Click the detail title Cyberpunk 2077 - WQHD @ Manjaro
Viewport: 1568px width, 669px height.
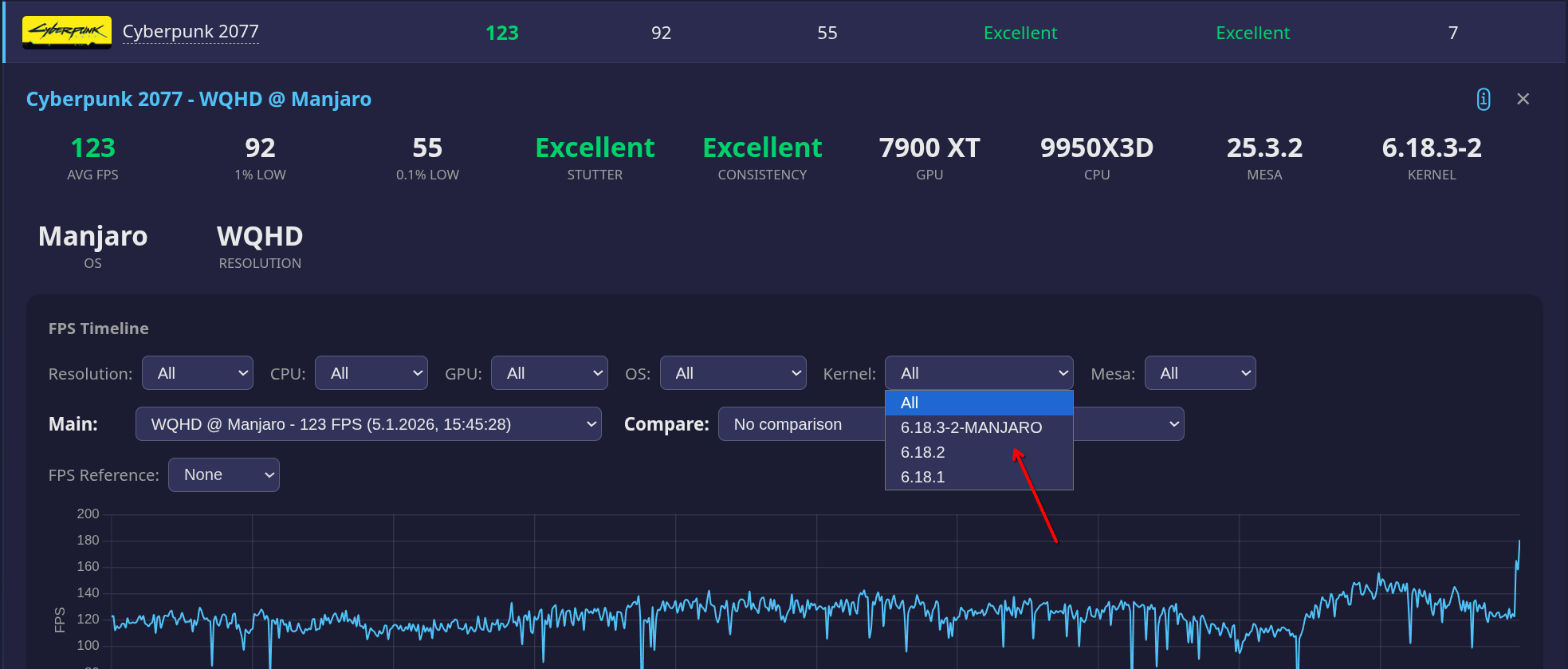198,99
